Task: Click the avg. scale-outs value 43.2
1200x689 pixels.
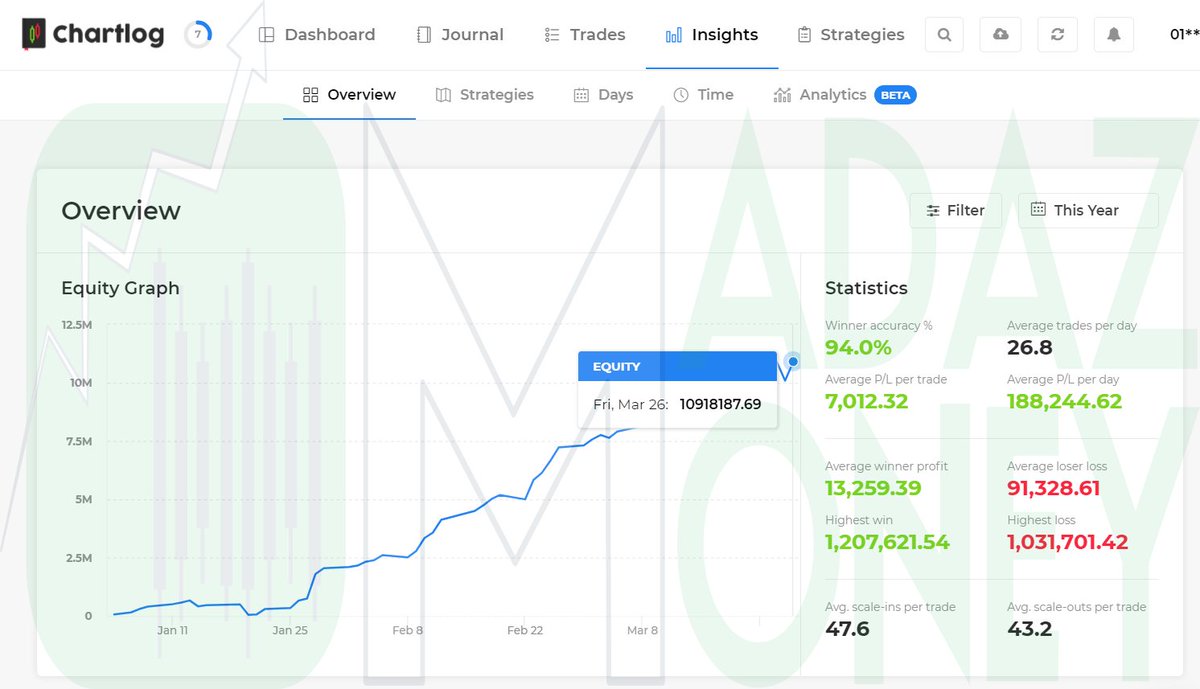Action: [x=1029, y=629]
